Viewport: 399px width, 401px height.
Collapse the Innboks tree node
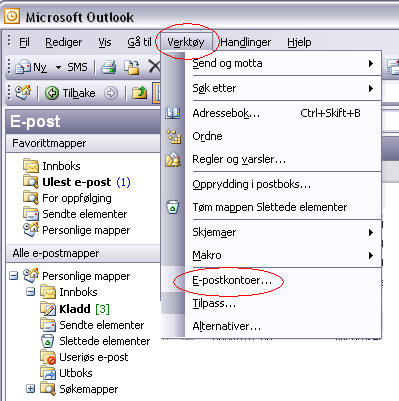(30, 292)
